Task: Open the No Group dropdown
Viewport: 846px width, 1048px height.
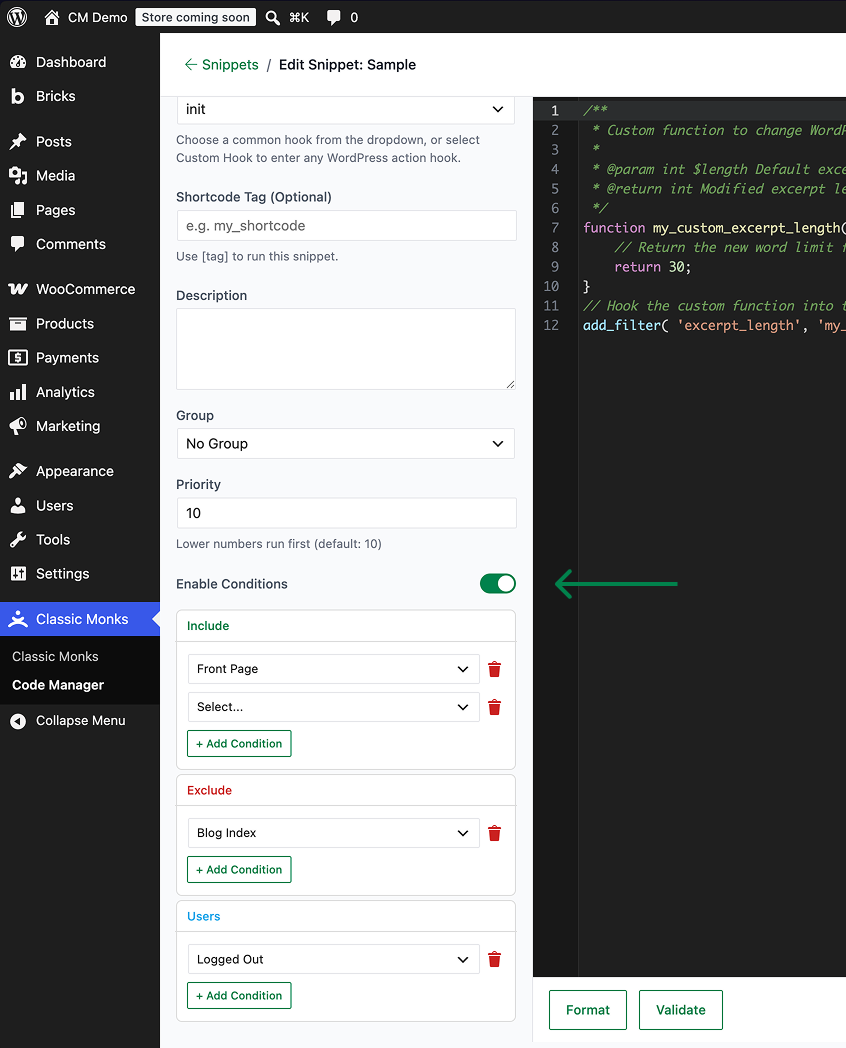Action: pos(345,444)
